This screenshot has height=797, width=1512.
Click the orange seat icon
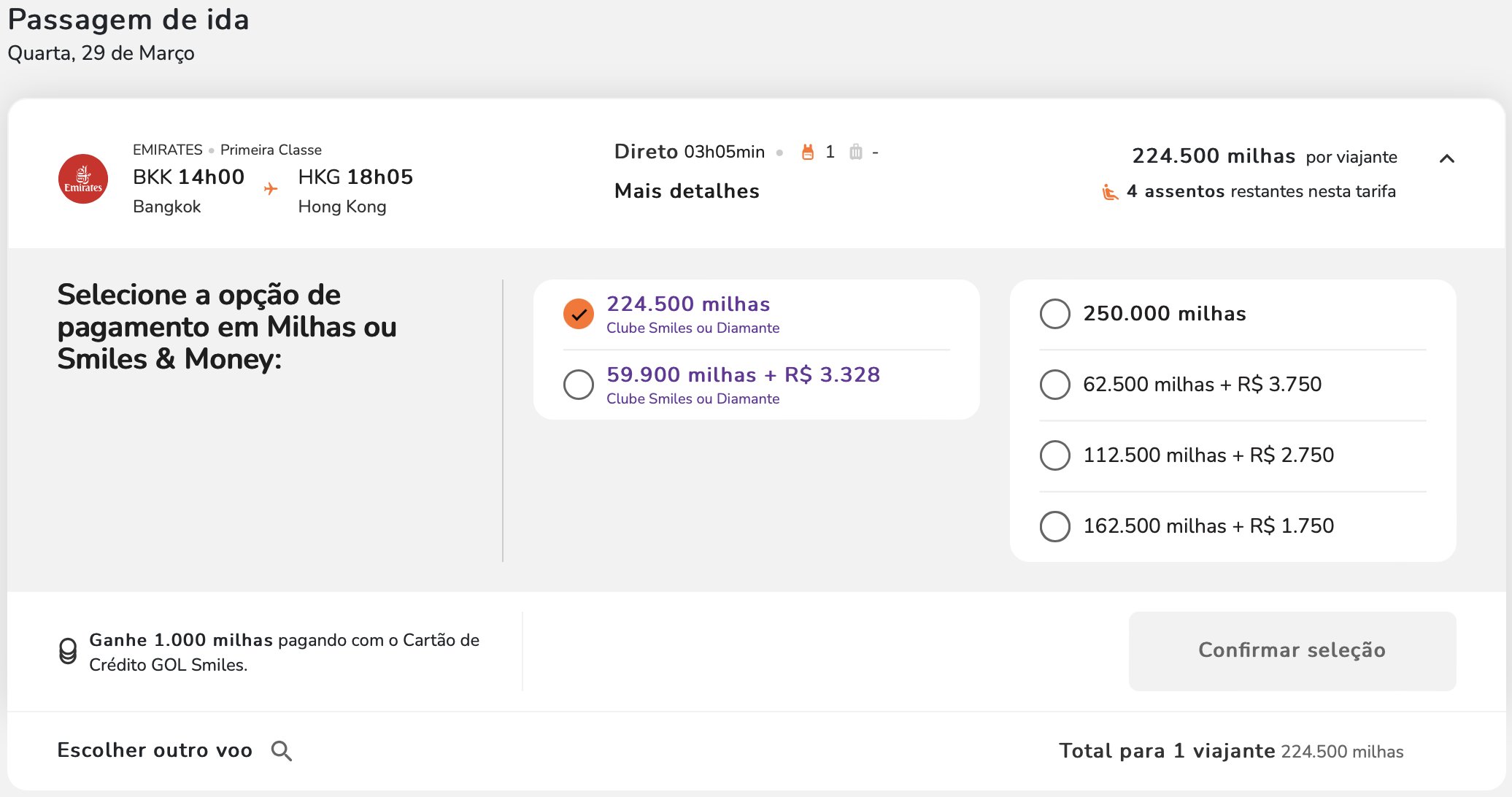(1110, 192)
